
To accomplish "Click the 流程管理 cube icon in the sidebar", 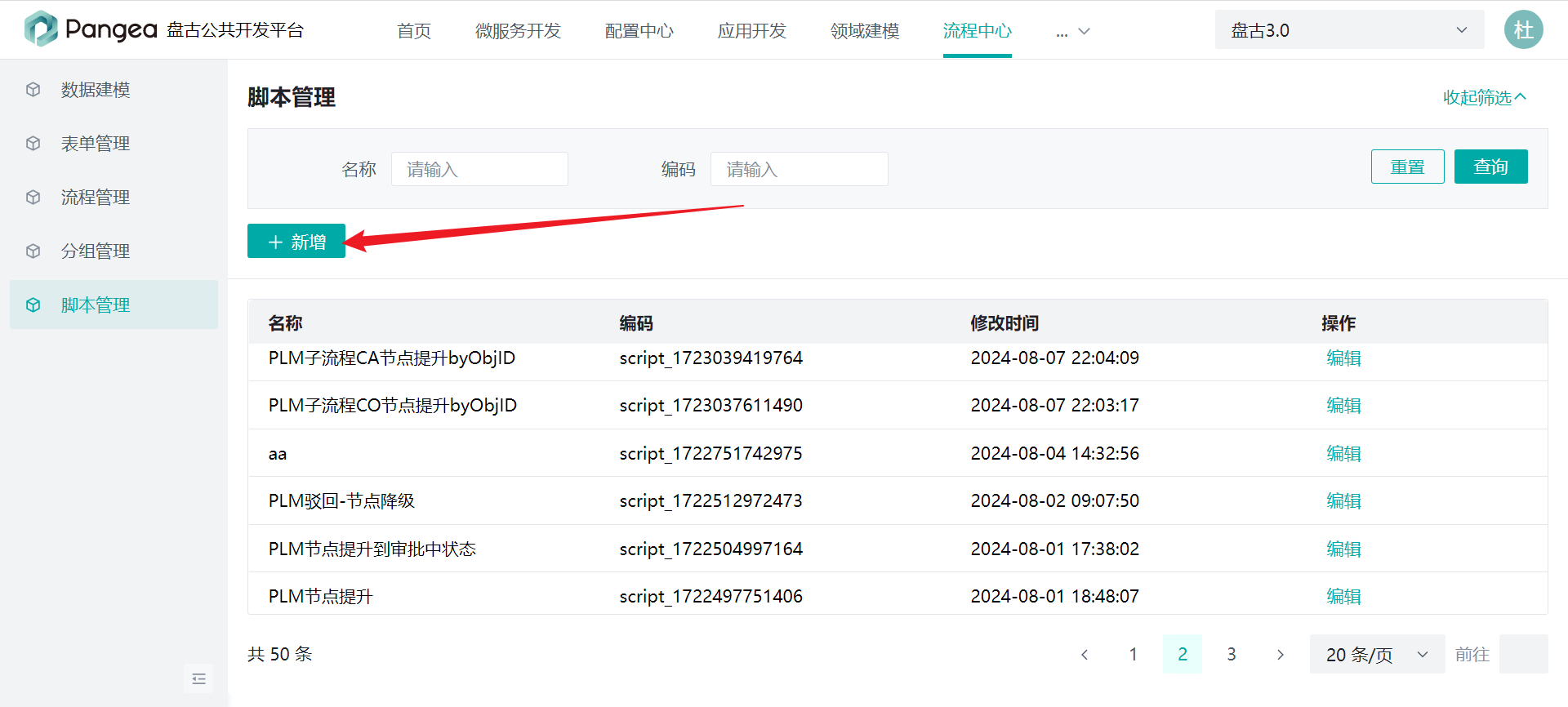I will point(33,198).
